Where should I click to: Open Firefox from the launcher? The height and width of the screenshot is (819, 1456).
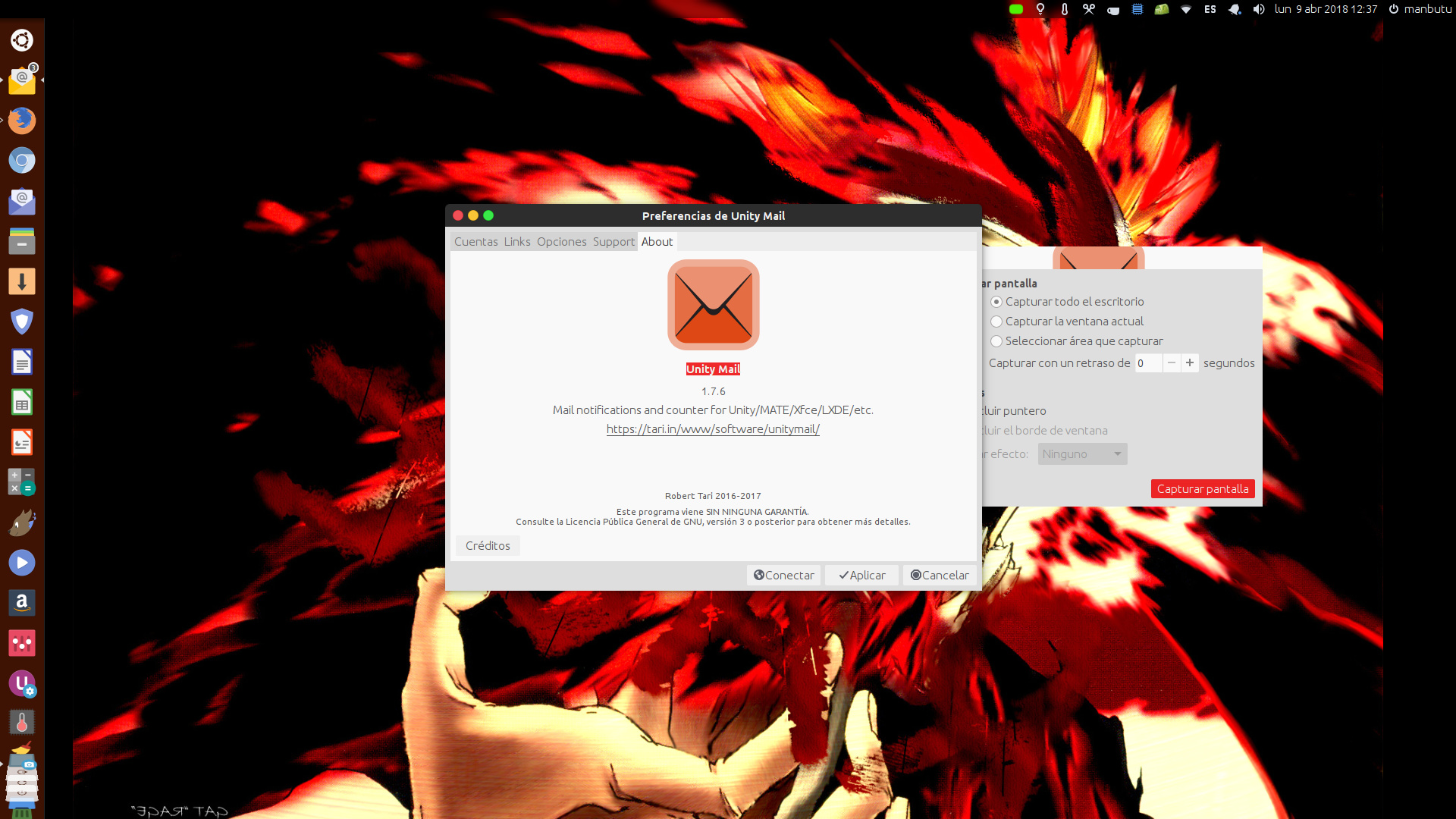click(x=22, y=121)
